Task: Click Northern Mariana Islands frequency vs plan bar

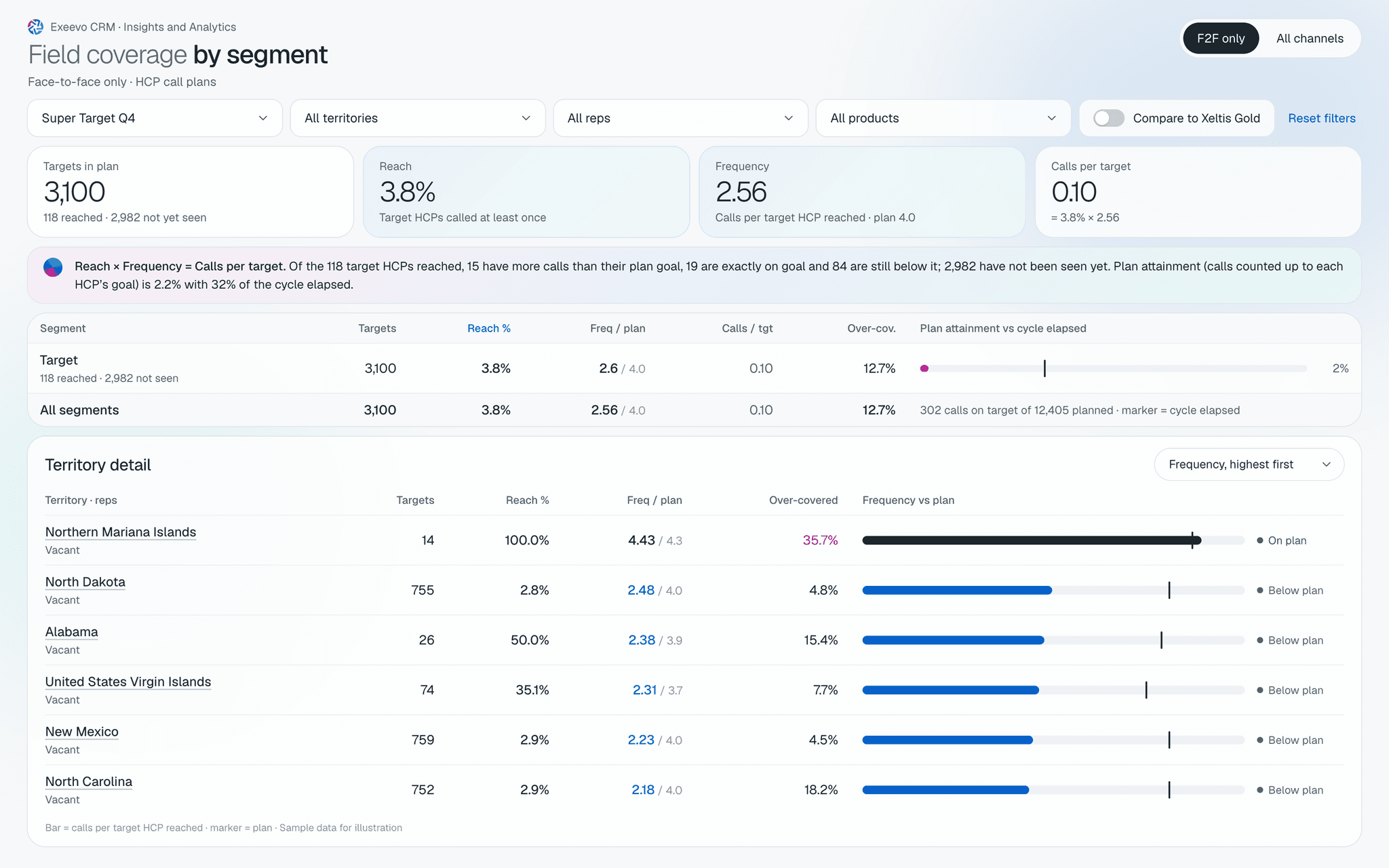Action: coord(1053,540)
